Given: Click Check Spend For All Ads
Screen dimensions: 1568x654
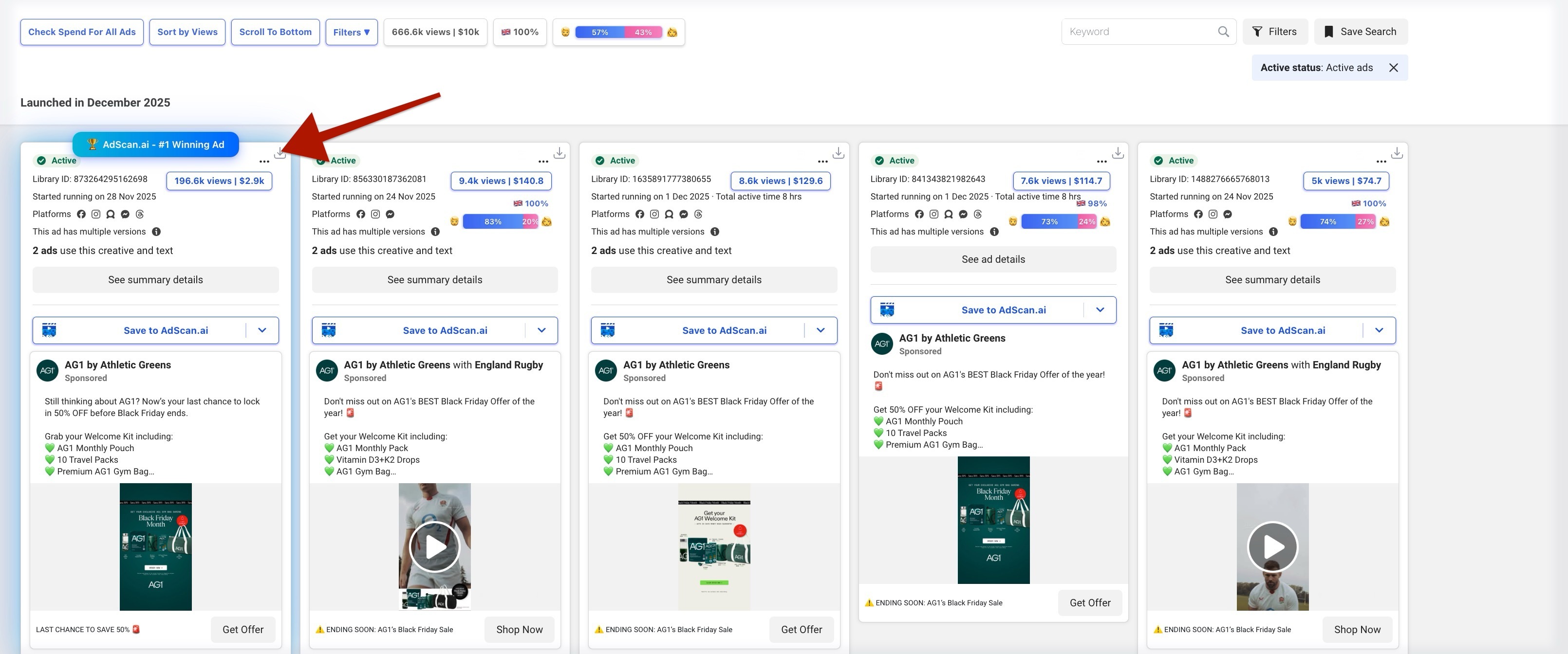Looking at the screenshot, I should [x=82, y=32].
